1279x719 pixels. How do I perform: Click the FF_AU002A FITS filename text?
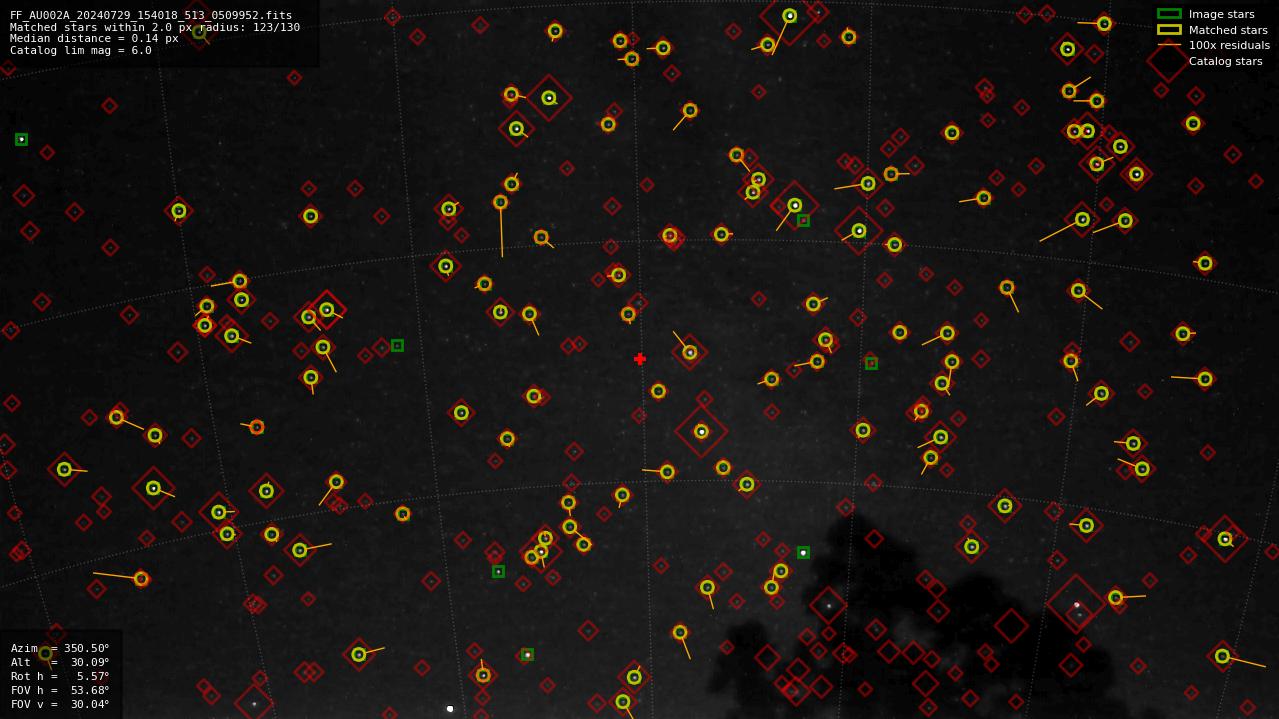151,15
